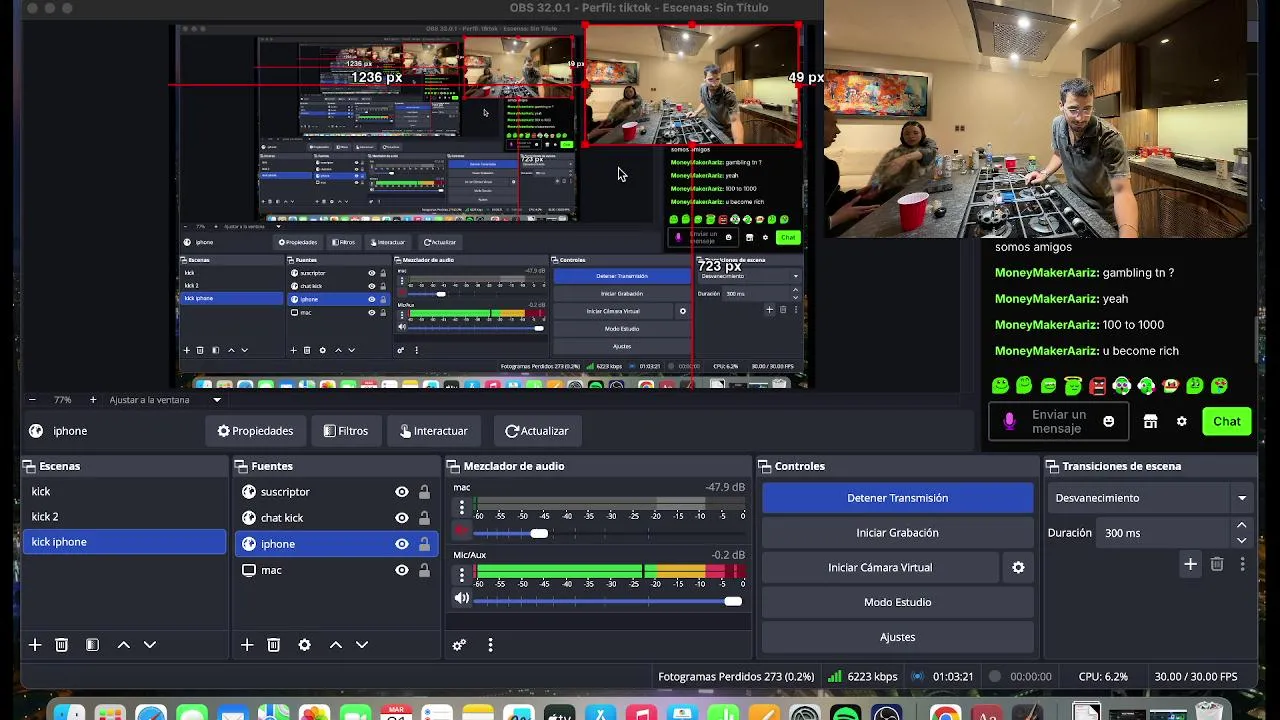Hide the iphone source
Screen dimensions: 1280x720
pyautogui.click(x=402, y=544)
